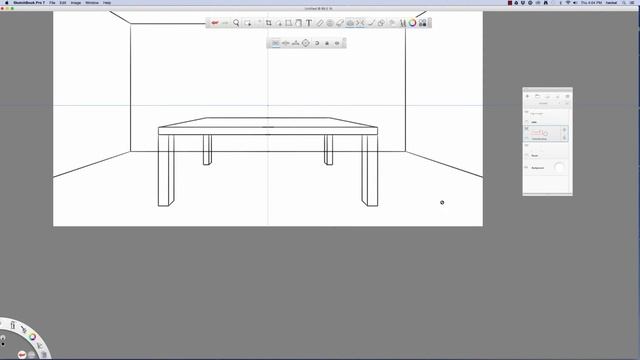Lock the perspective vanishing point
Screen dimensions: 640x360
point(327,43)
